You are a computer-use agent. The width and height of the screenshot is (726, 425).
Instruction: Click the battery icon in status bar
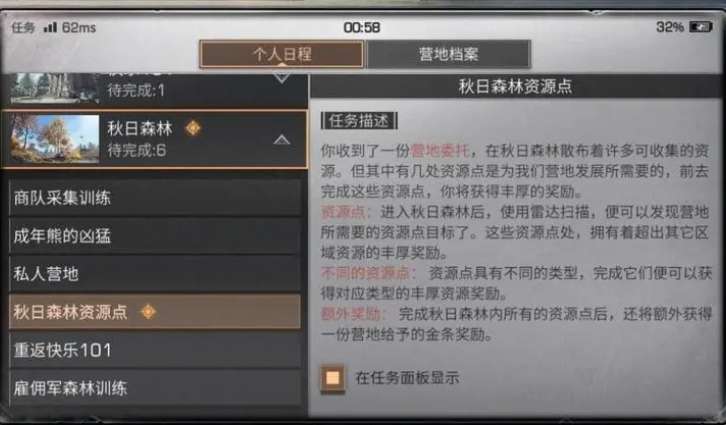click(x=700, y=27)
